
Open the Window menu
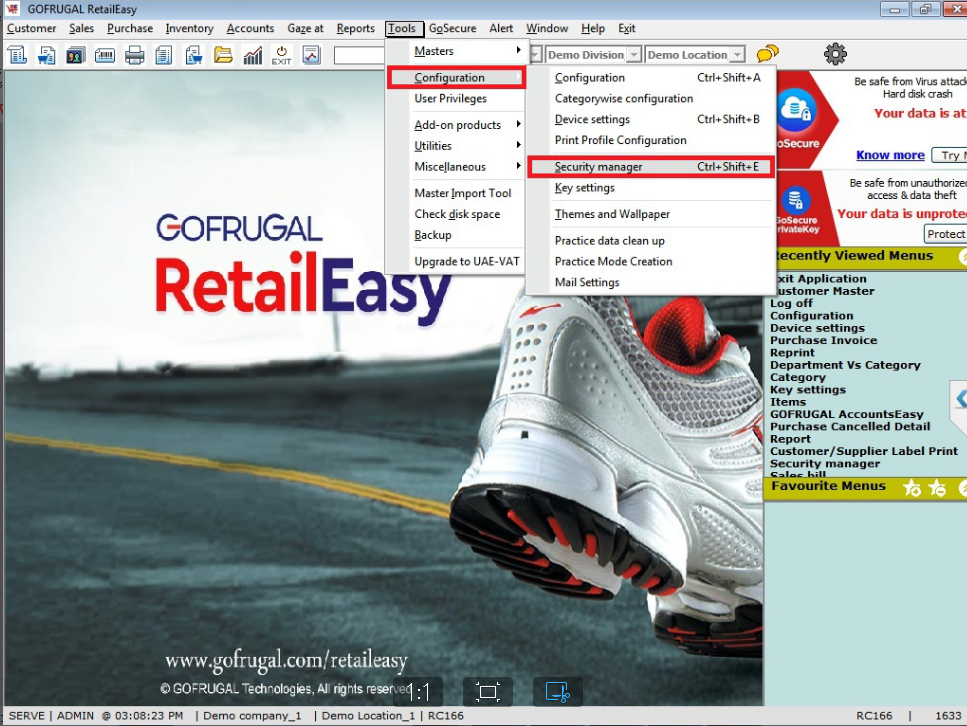(x=547, y=28)
